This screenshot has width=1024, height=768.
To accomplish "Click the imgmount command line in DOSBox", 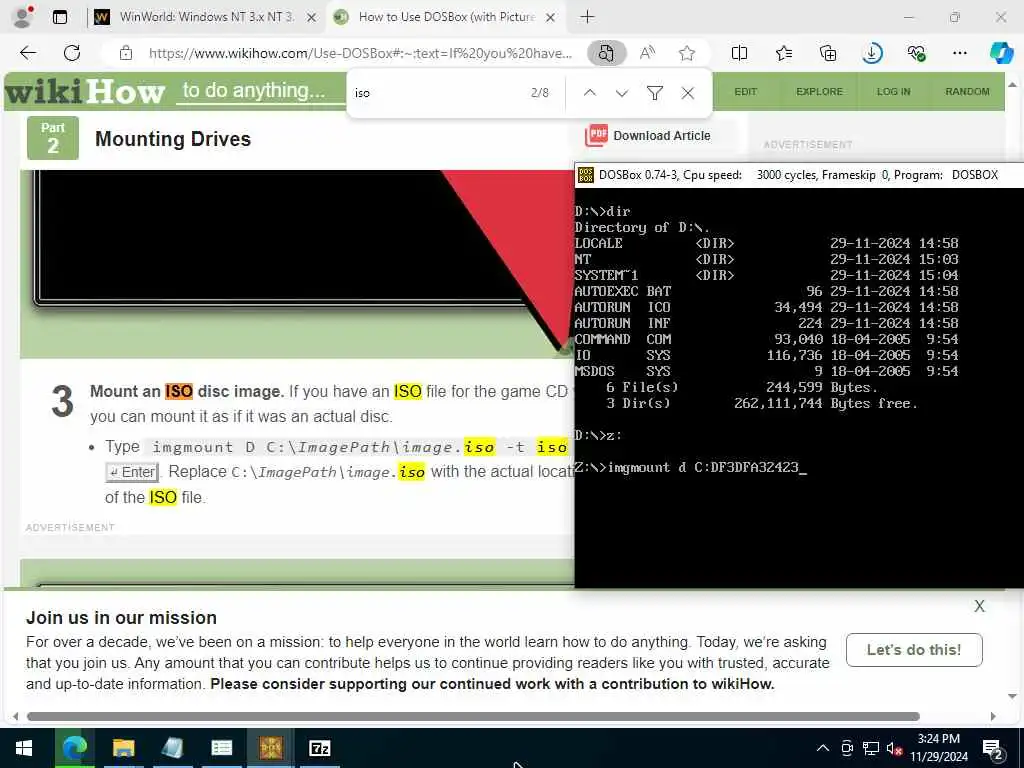I will [691, 468].
